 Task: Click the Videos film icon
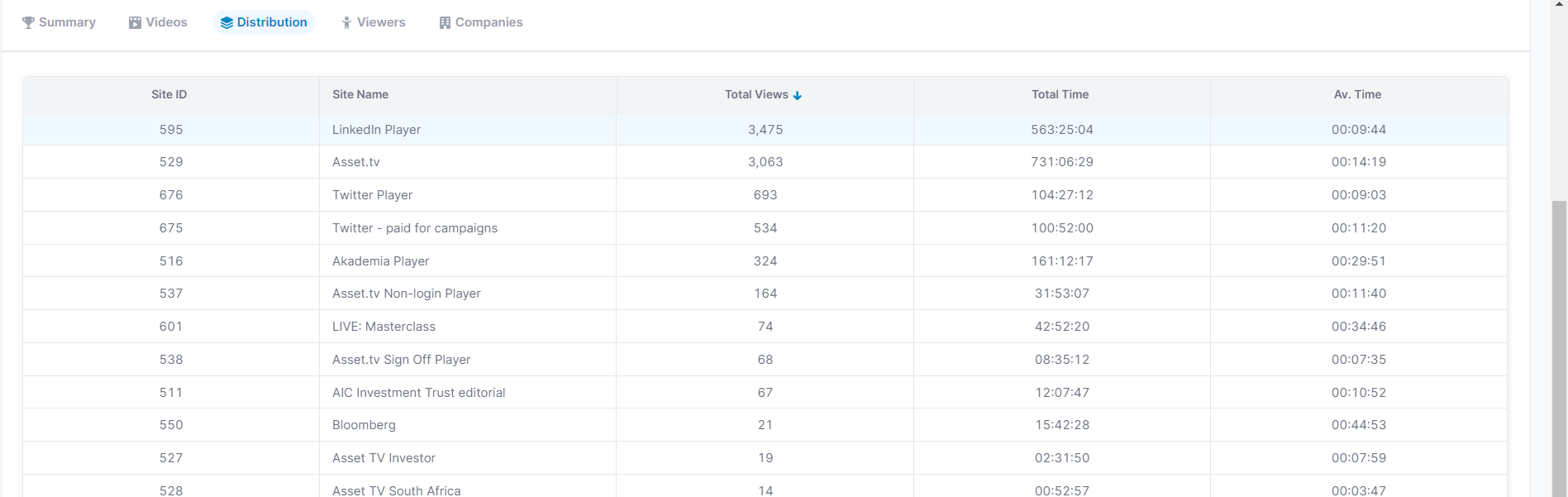coord(135,22)
